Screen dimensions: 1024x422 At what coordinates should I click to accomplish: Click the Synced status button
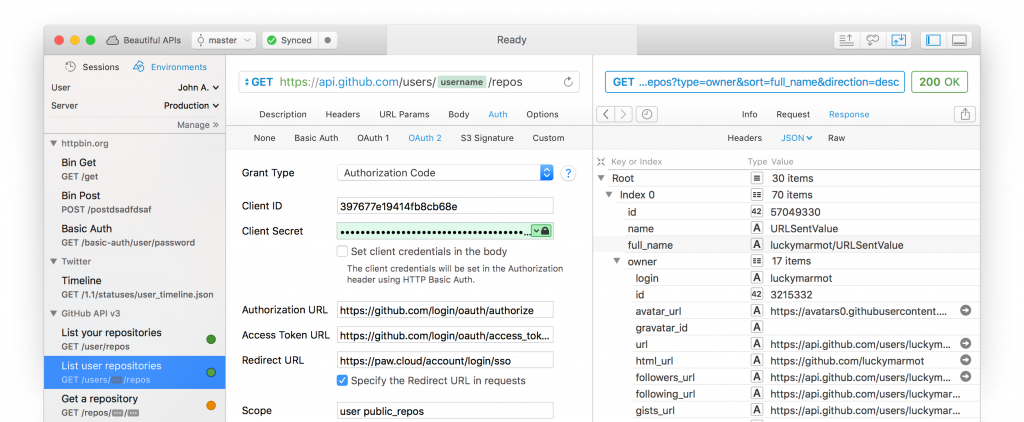point(289,40)
